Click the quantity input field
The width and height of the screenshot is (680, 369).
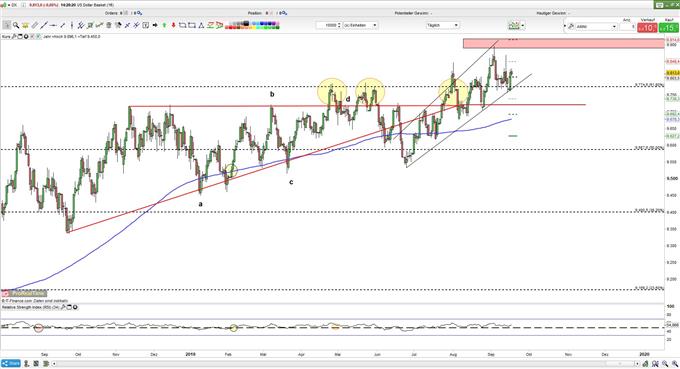628,26
